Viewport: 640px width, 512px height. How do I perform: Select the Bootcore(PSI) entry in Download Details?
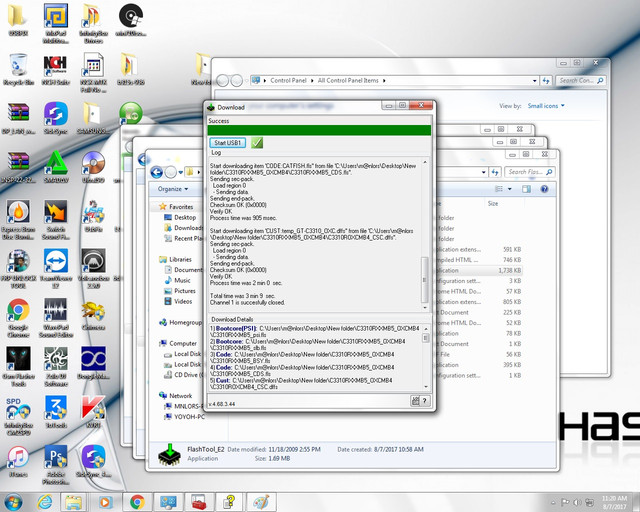click(x=315, y=331)
